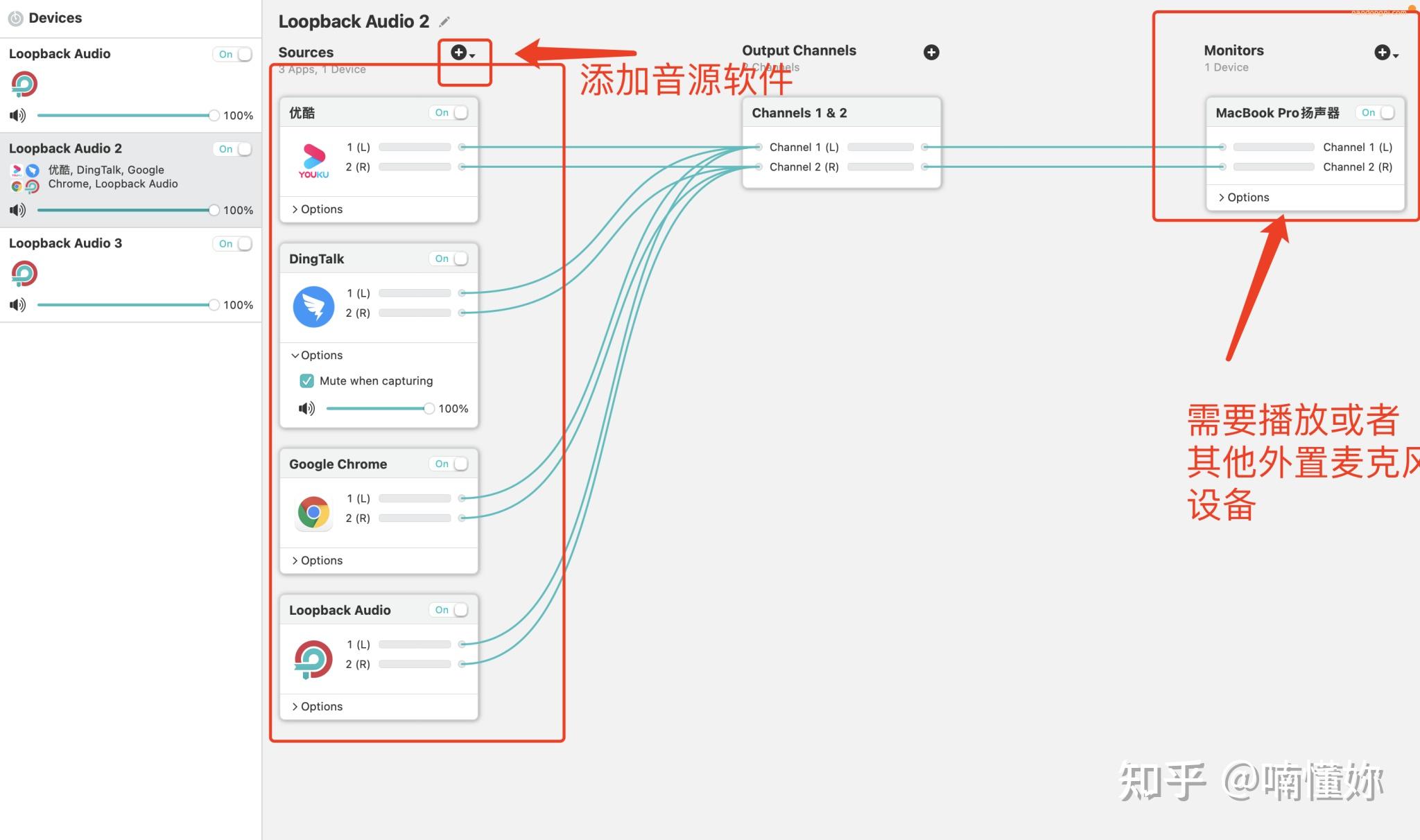Click the add Output Channels button
Viewport: 1420px width, 840px height.
point(931,52)
